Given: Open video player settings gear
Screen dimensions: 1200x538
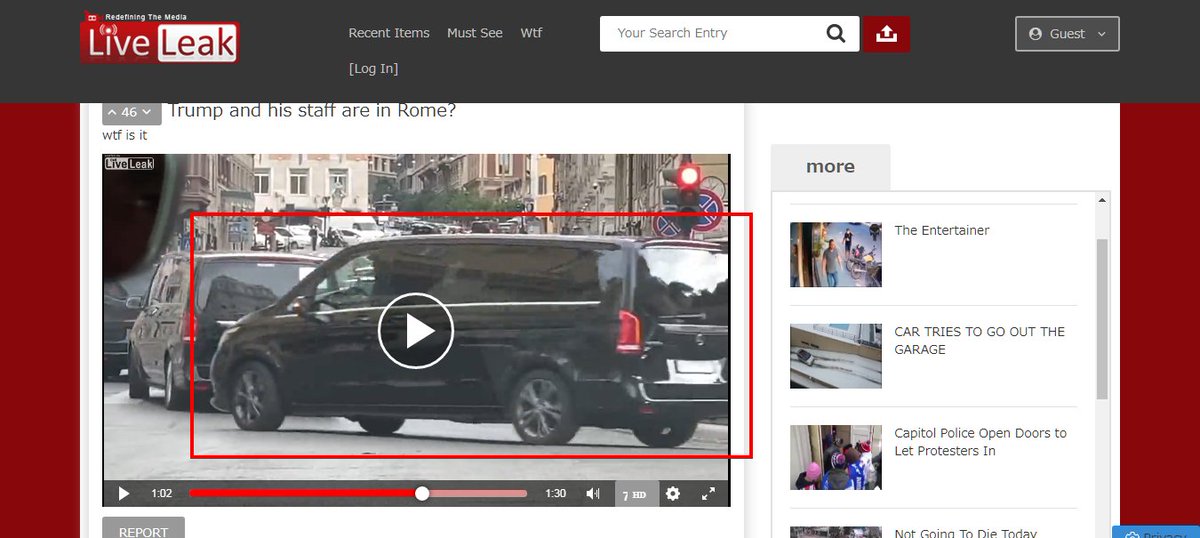Looking at the screenshot, I should click(x=673, y=493).
